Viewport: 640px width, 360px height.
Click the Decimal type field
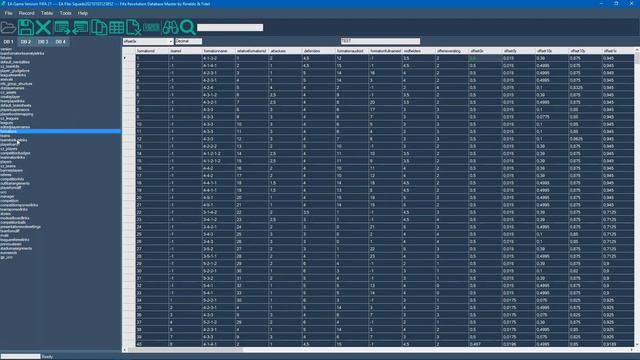189,41
